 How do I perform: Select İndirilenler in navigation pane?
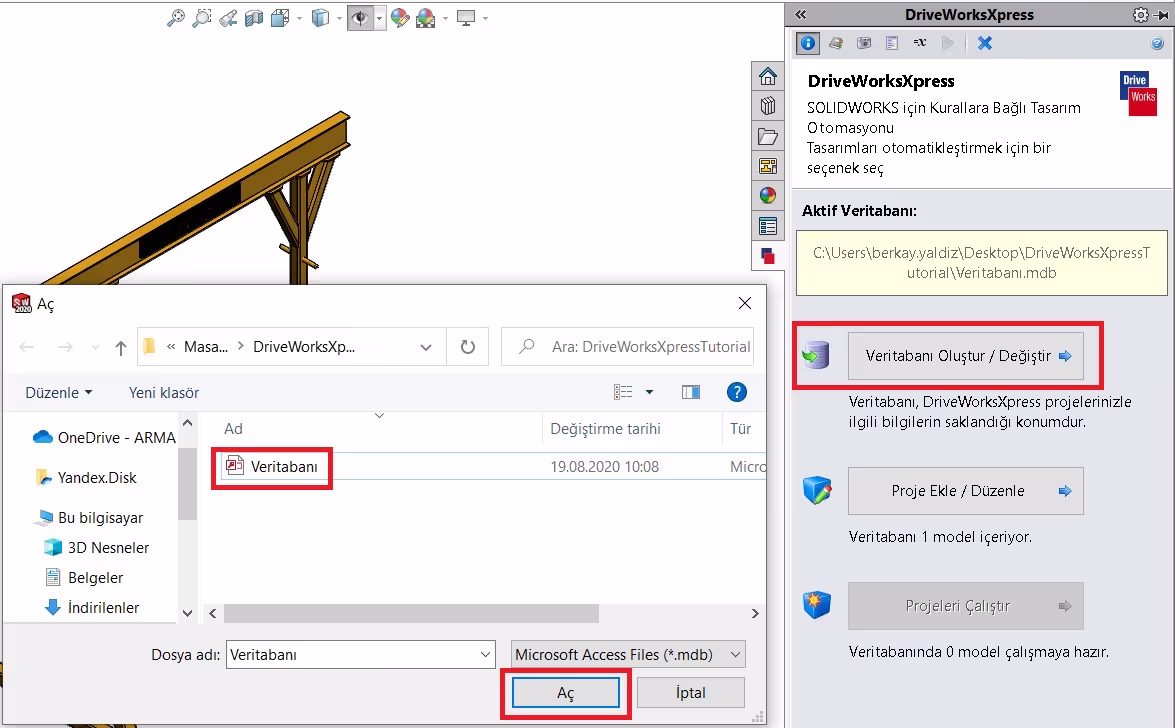(92, 607)
